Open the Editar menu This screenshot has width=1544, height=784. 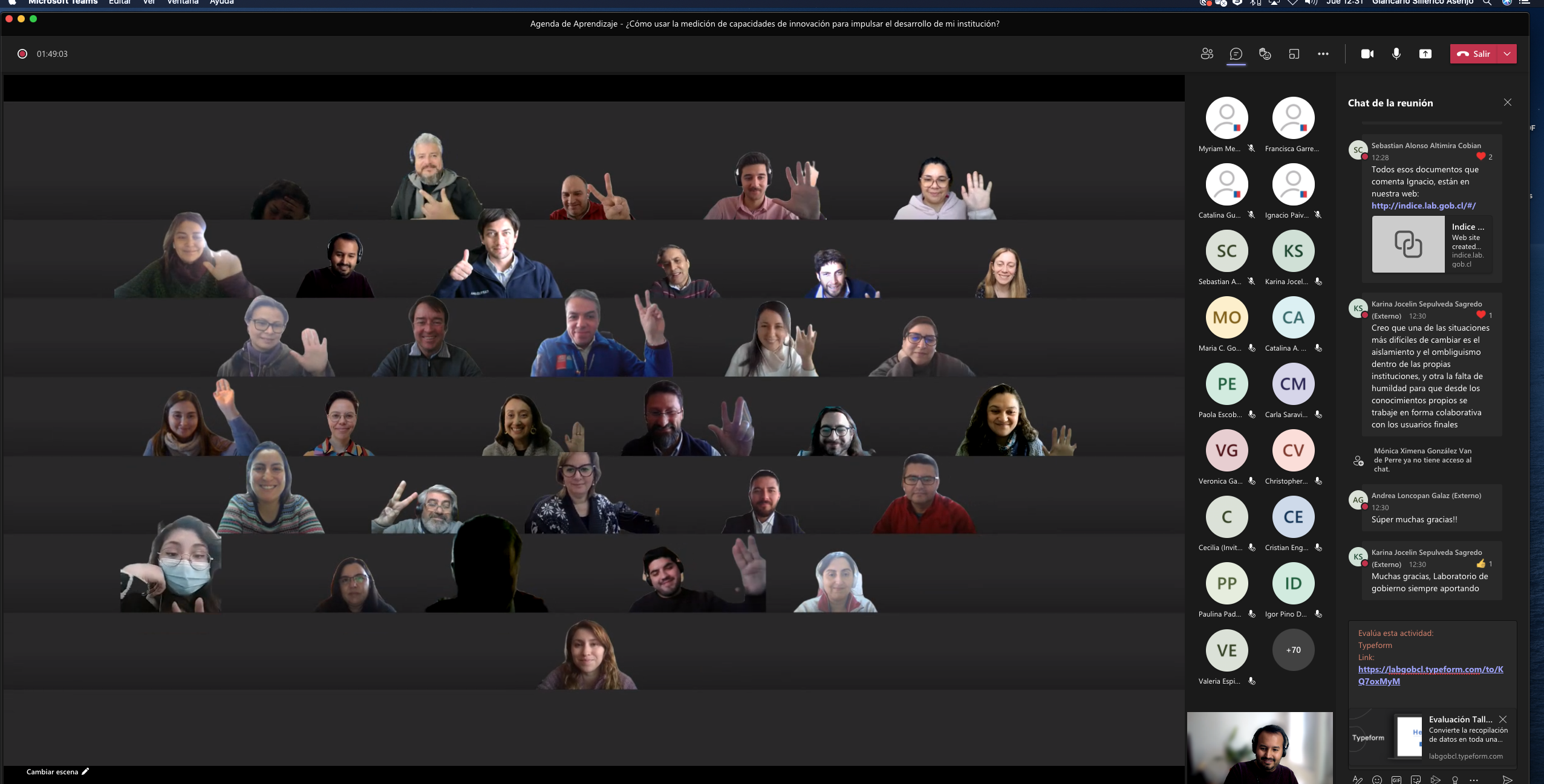[x=120, y=2]
